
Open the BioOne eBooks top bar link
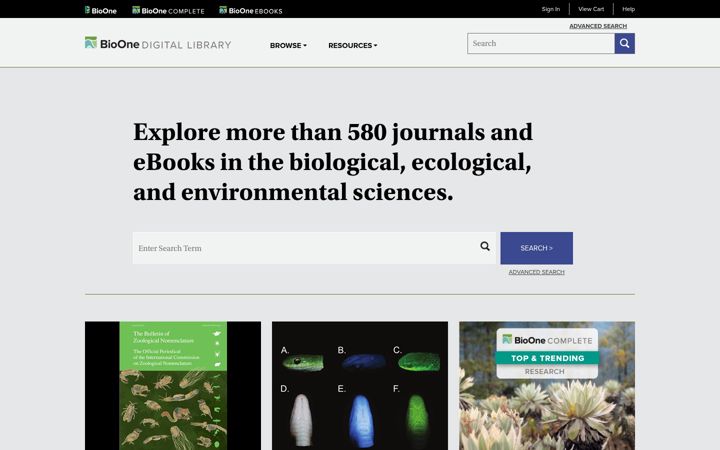coord(251,10)
